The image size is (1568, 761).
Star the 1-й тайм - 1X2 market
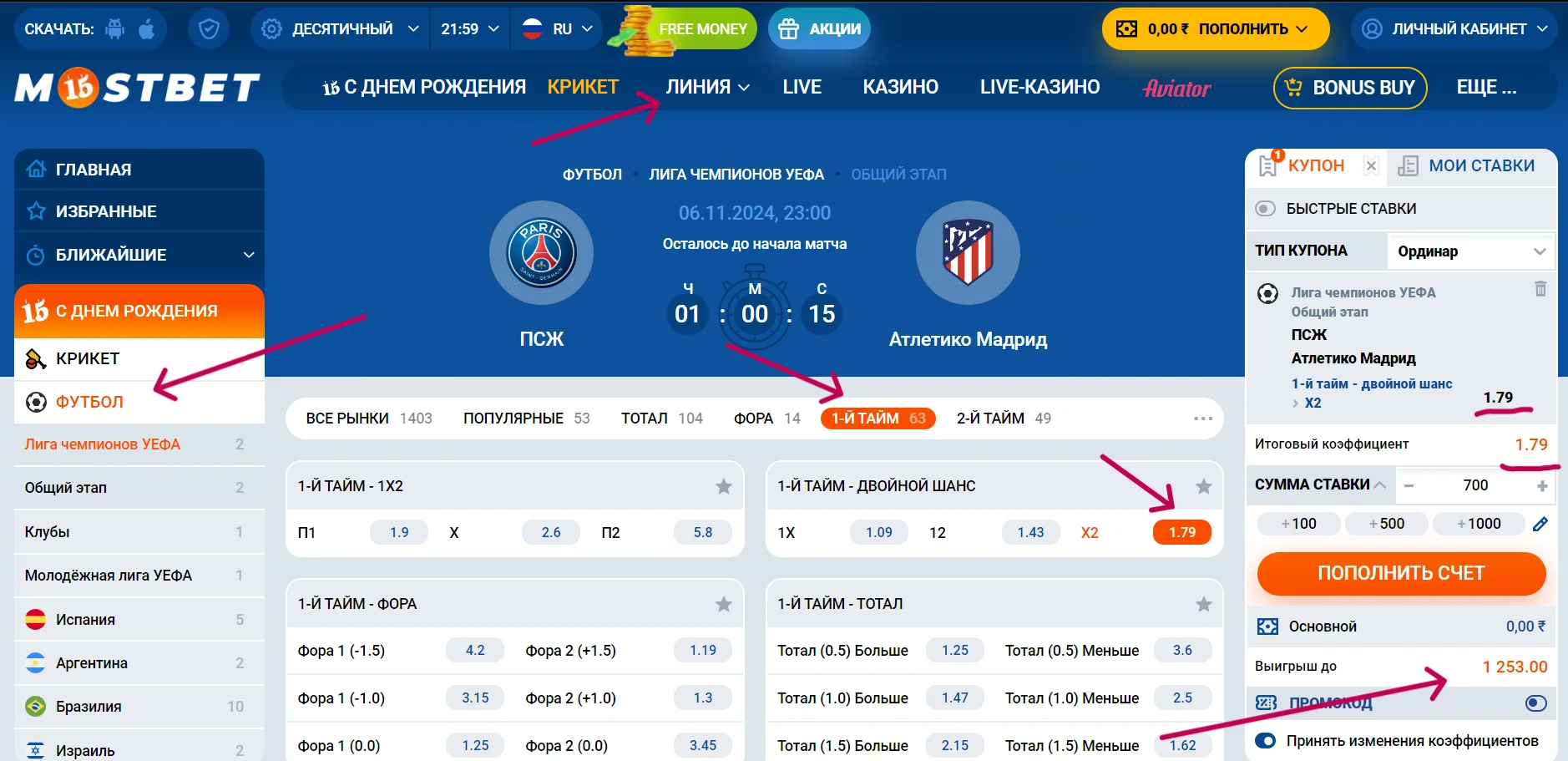[724, 486]
